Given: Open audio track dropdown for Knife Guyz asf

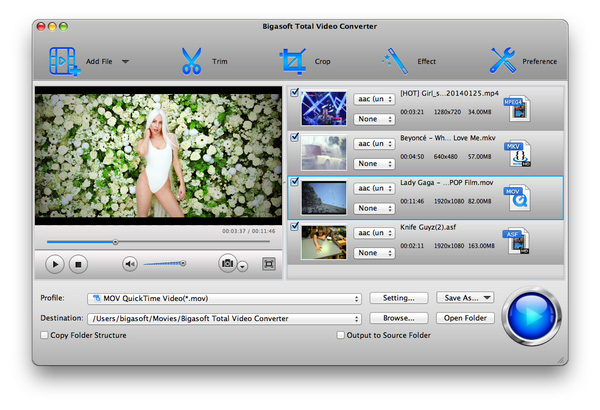Looking at the screenshot, I should click(x=374, y=233).
